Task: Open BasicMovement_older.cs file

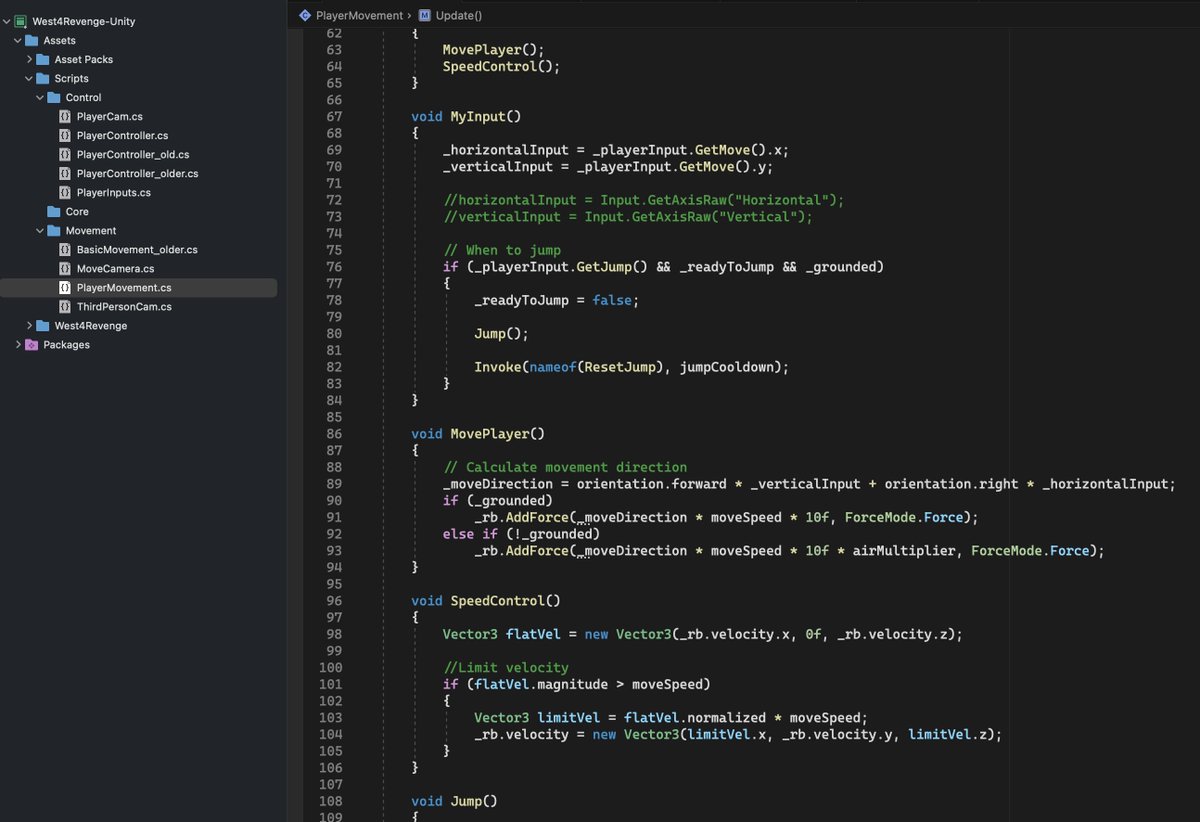Action: pos(139,249)
